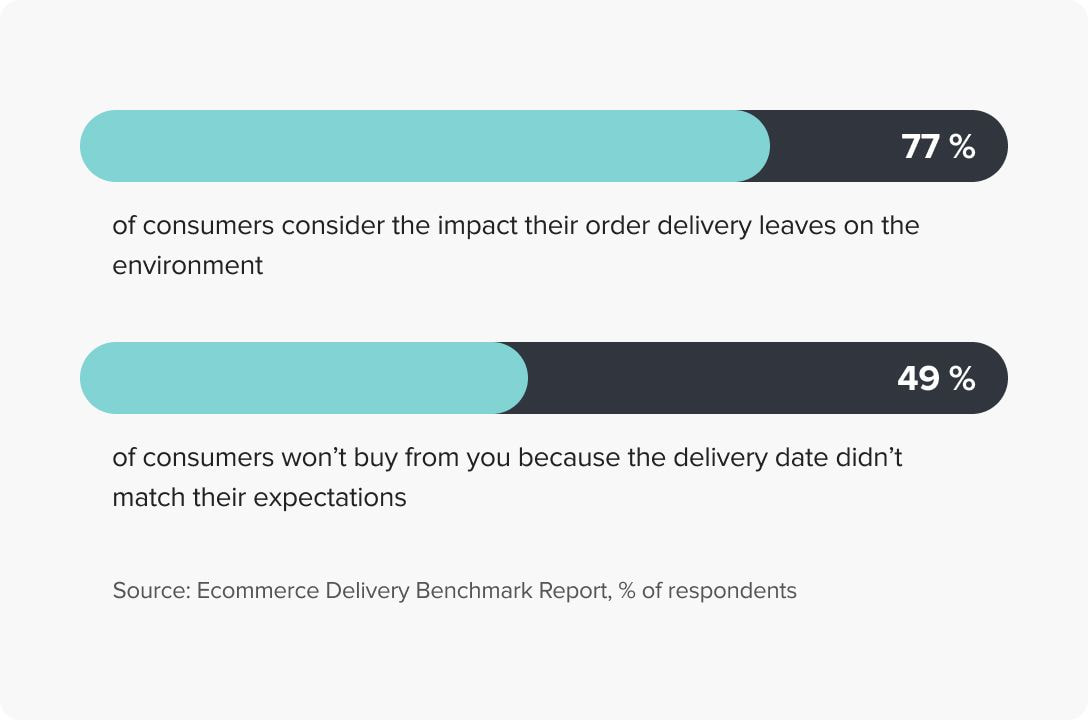Screen dimensions: 1088x720
Task: Click the teal fill of the 77% bar
Action: [425, 146]
